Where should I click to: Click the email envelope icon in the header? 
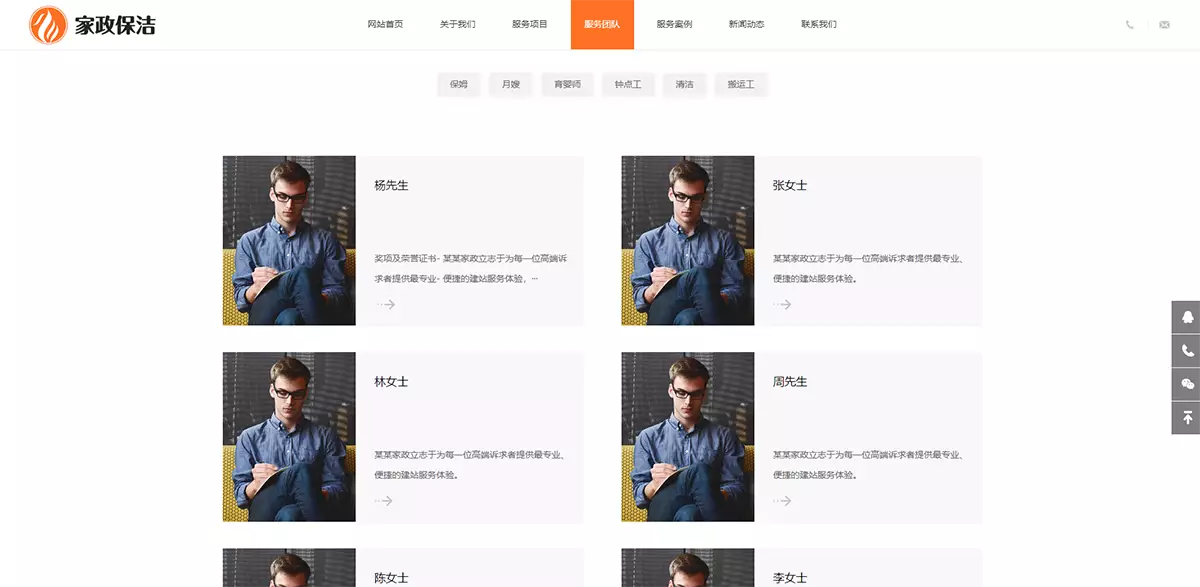[x=1163, y=24]
